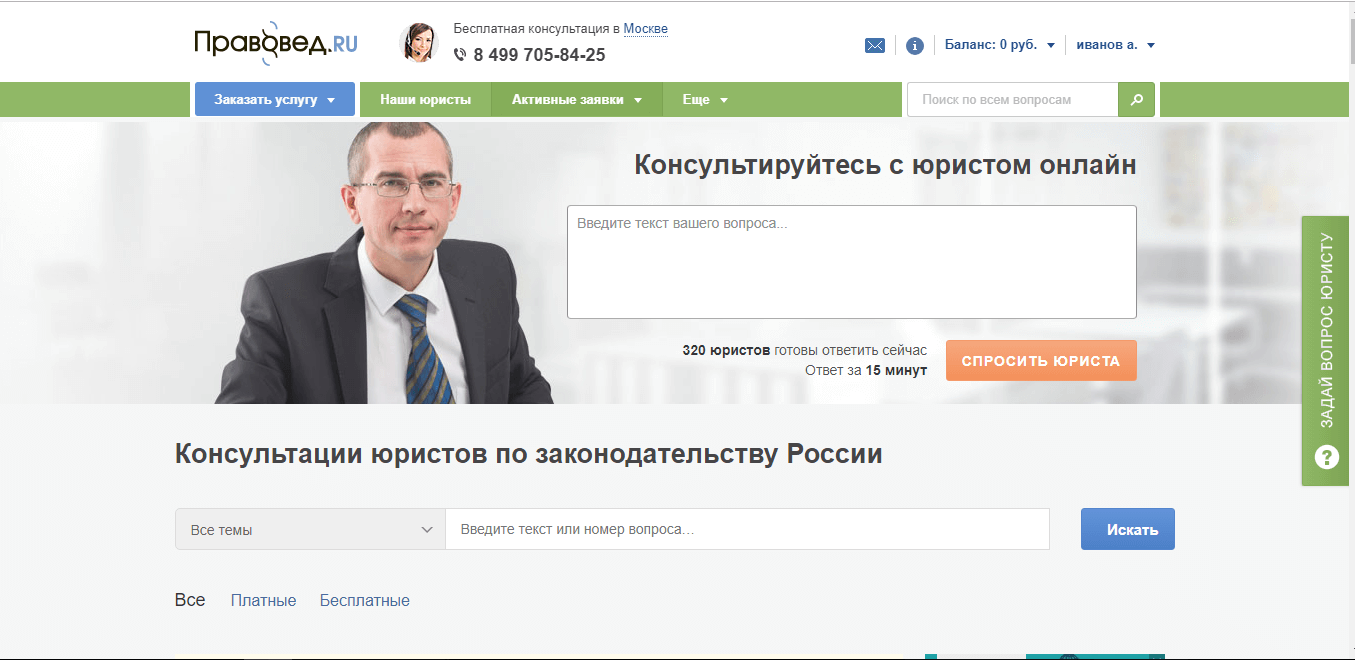Click the «Москве» city link
Viewport: 1355px width, 660px height.
click(x=645, y=29)
